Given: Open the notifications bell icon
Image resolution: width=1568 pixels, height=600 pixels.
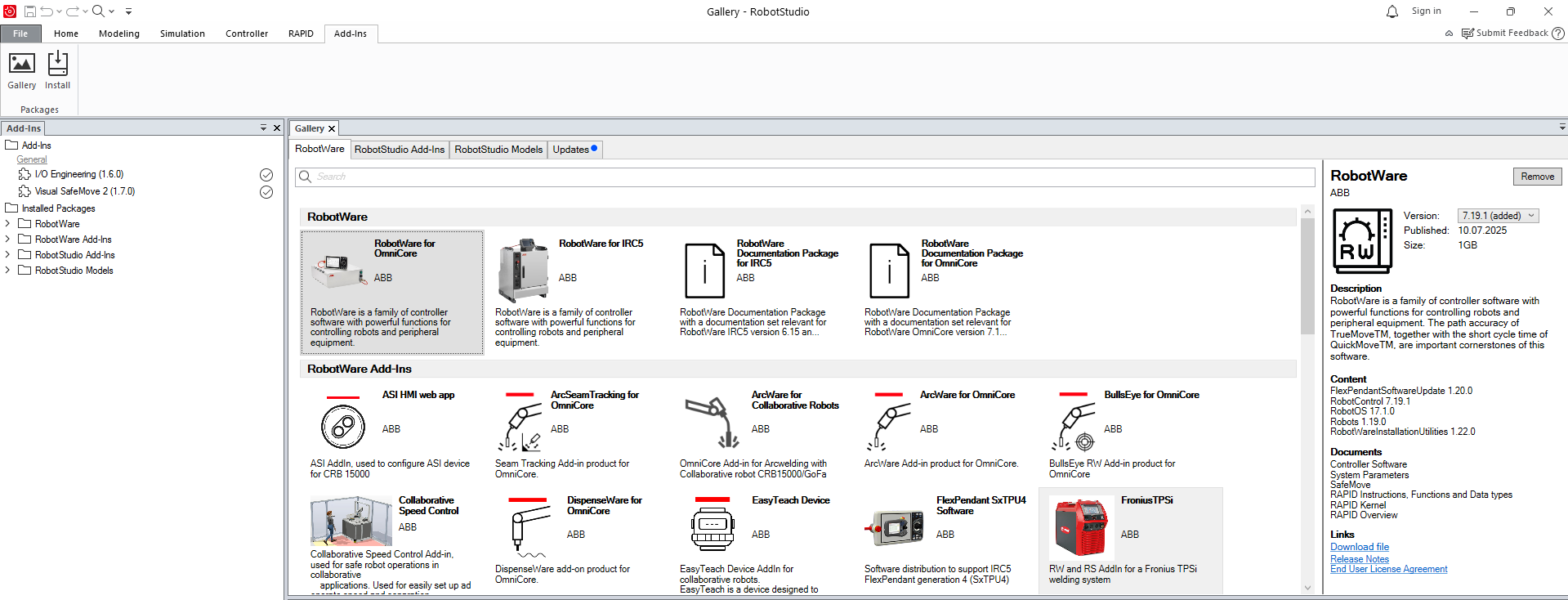Looking at the screenshot, I should click(x=1392, y=11).
